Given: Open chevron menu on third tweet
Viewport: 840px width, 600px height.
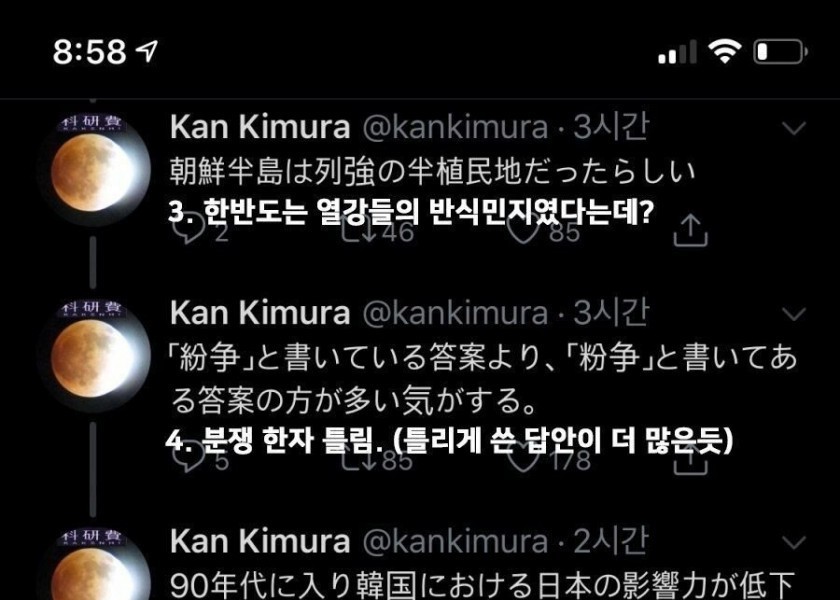Looking at the screenshot, I should click(794, 542).
